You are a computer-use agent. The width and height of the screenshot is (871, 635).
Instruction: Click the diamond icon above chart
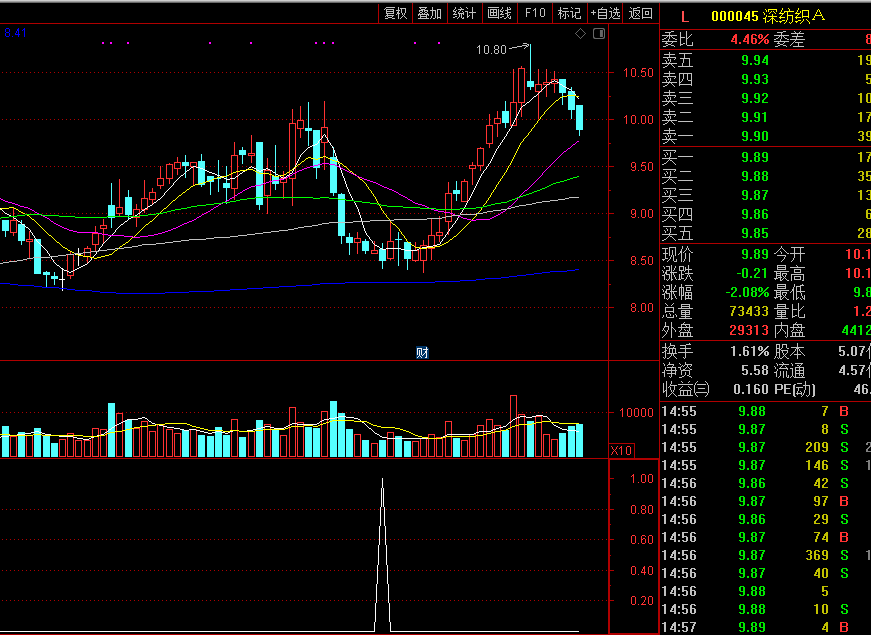click(x=580, y=34)
